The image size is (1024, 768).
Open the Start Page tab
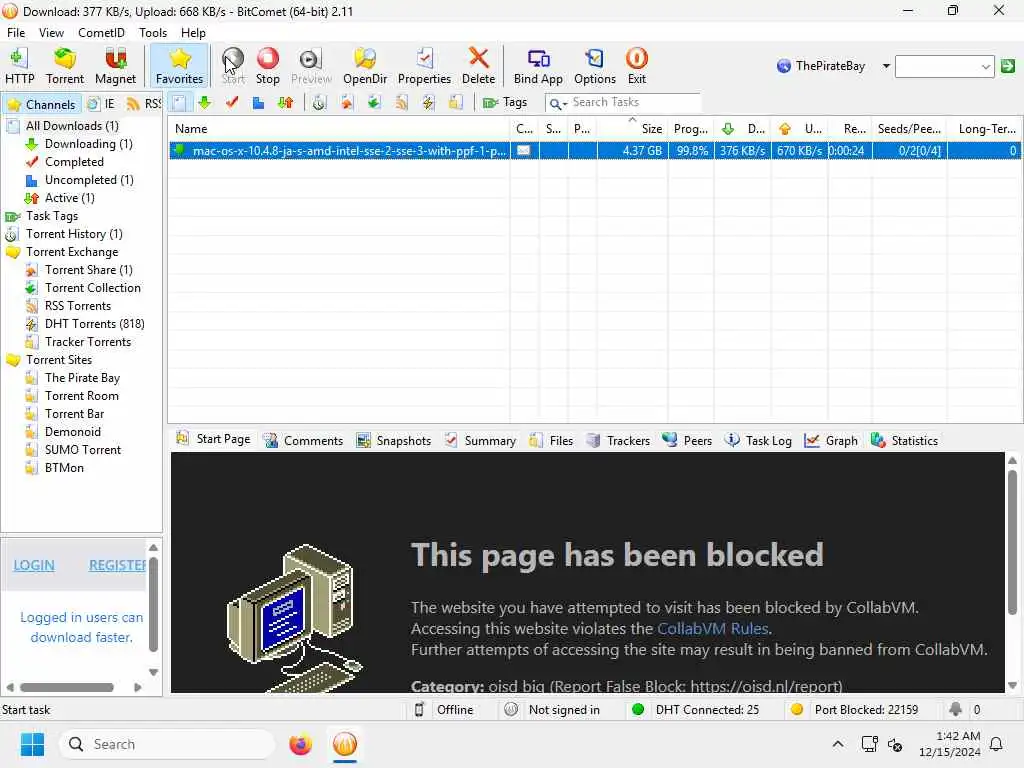[x=214, y=440]
